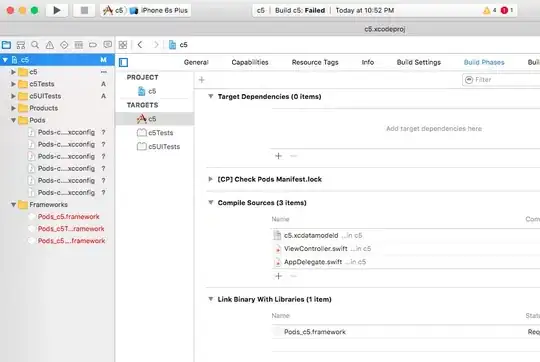The height and width of the screenshot is (362, 540).
Task: Select the c5 project under PROJECT
Action: (x=147, y=91)
